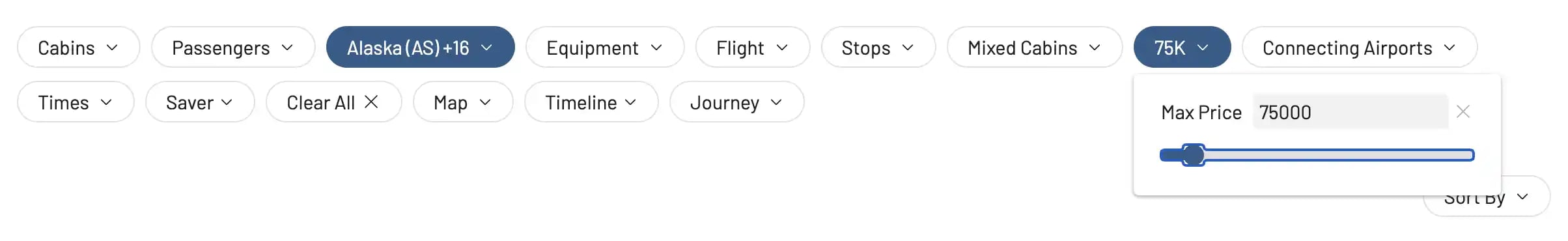Screen dimensions: 1568x241
Task: Click the Clear All button
Action: click(333, 102)
